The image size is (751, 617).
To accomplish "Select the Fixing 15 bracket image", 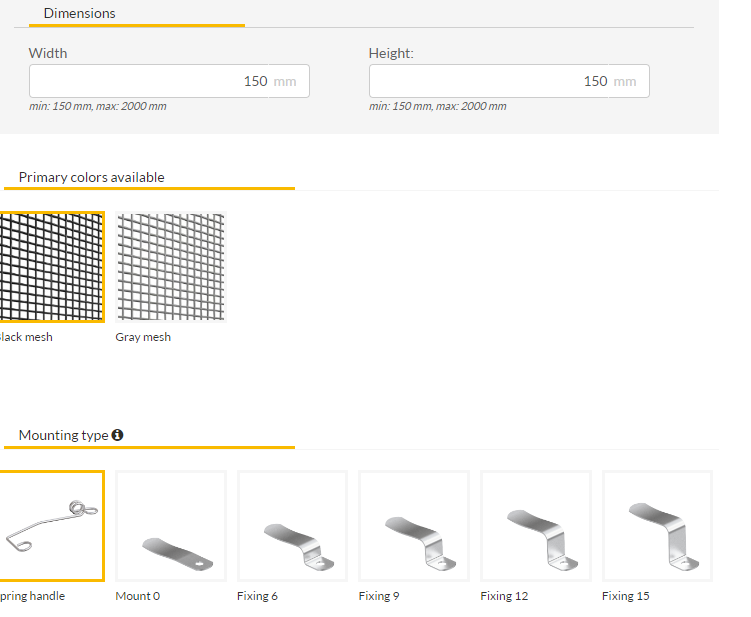I will pyautogui.click(x=657, y=525).
